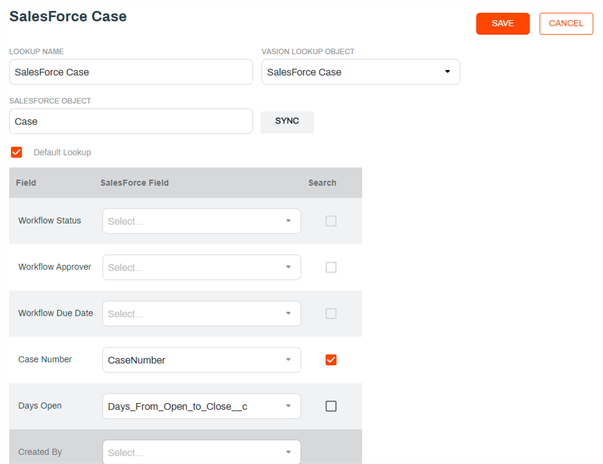Click the SalesForce Field column header
Screen dimensions: 603x464
[x=135, y=183]
